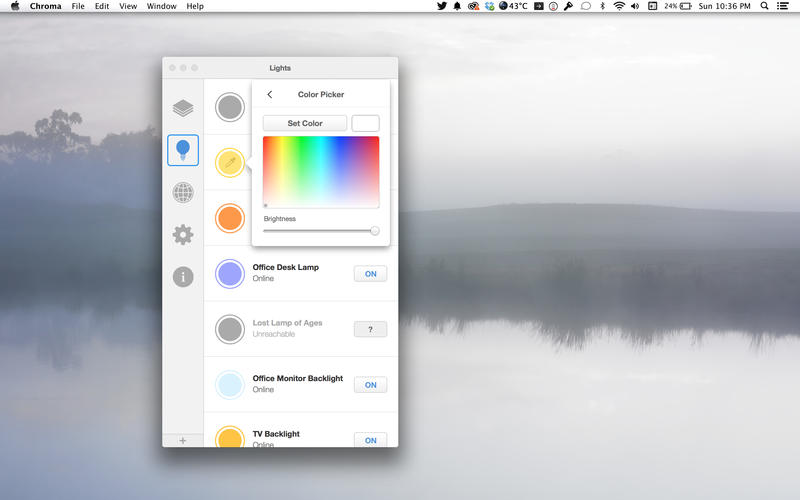Screen dimensions: 800x500
Task: Open the globe network sidebar icon
Action: (x=183, y=192)
